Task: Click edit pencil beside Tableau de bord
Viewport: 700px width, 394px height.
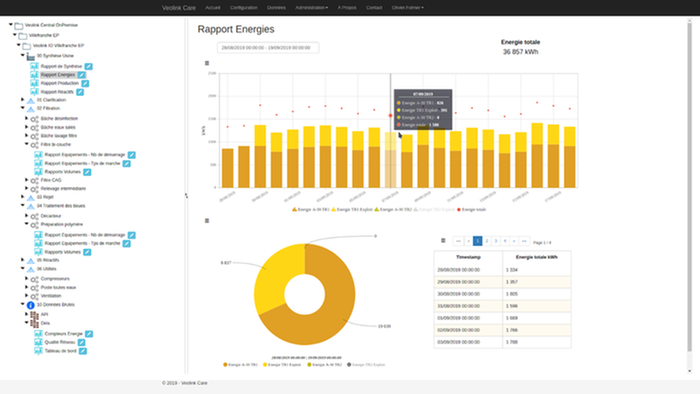Action: (83, 351)
